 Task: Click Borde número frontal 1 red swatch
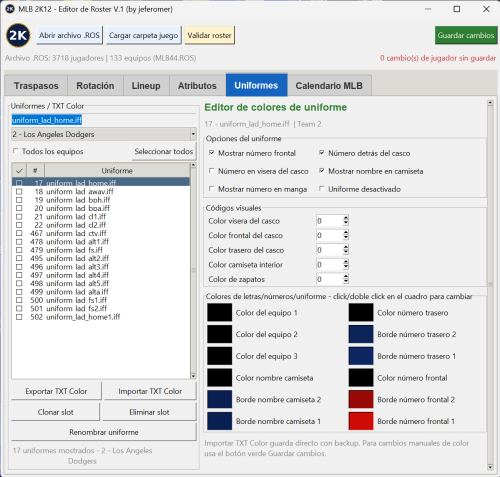click(x=361, y=421)
